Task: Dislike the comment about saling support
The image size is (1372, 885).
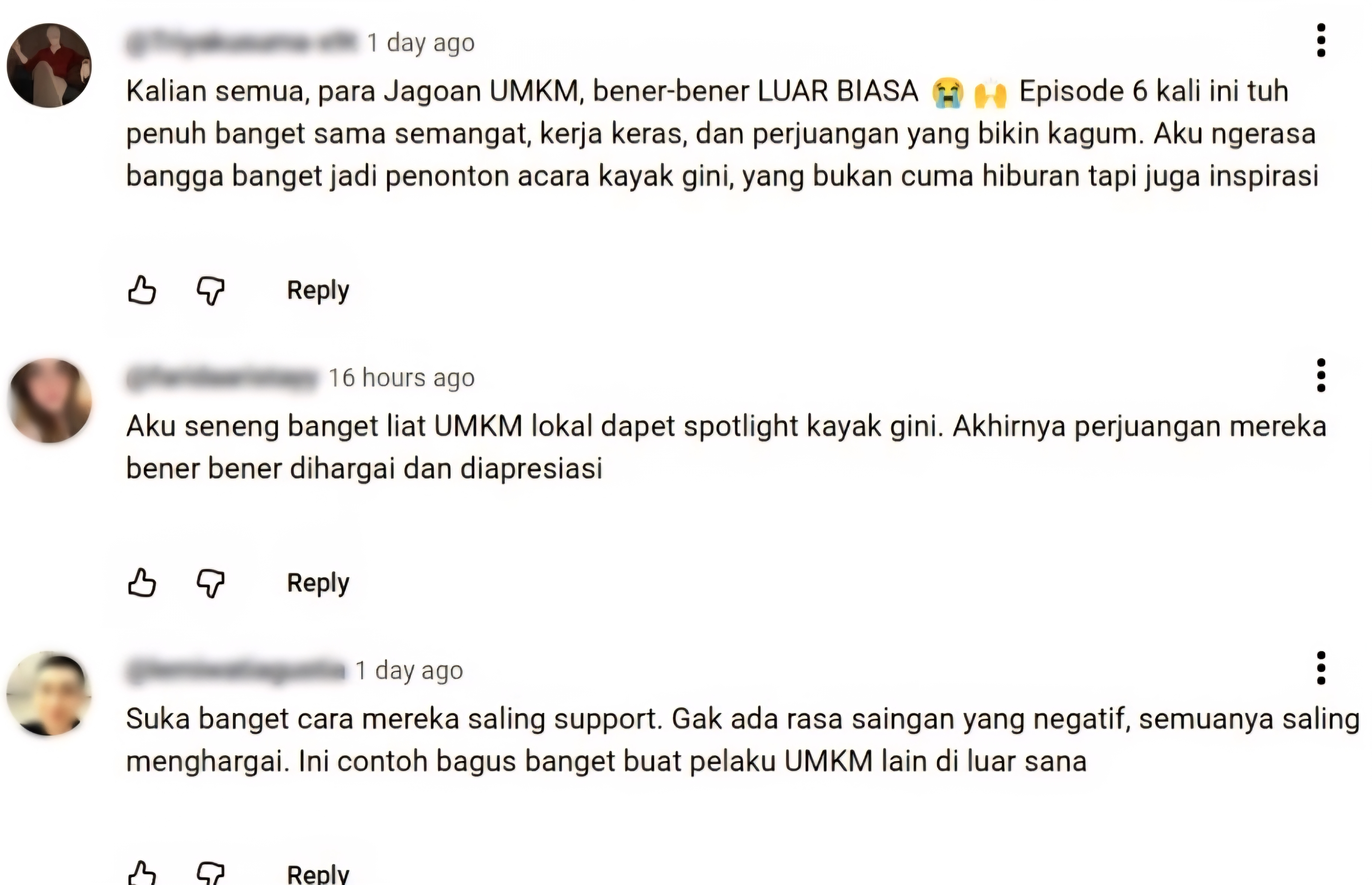Action: click(210, 874)
